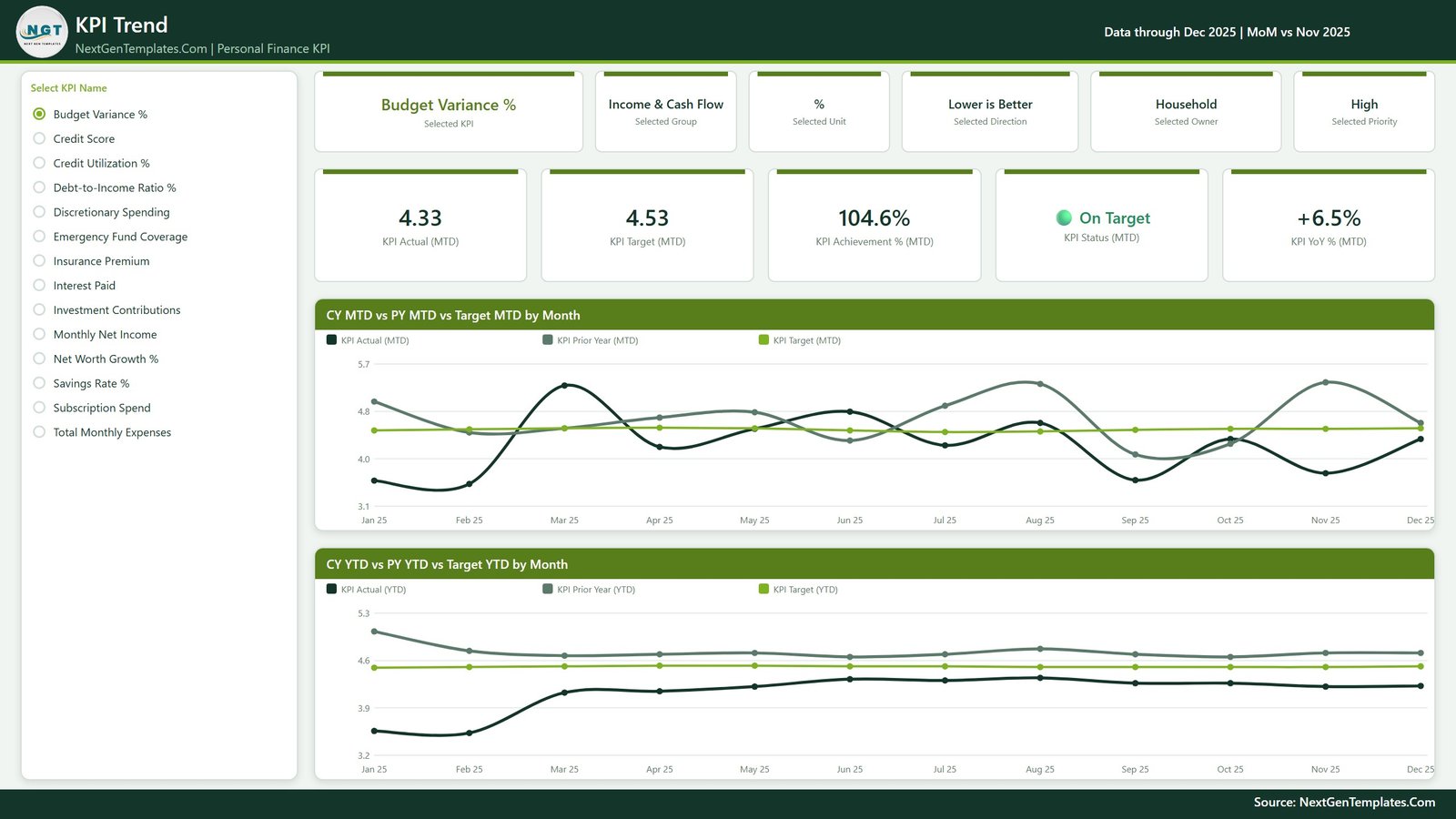Click Source: NextGenTemplates.Com footer text
Image resolution: width=1456 pixels, height=819 pixels.
point(1344,803)
